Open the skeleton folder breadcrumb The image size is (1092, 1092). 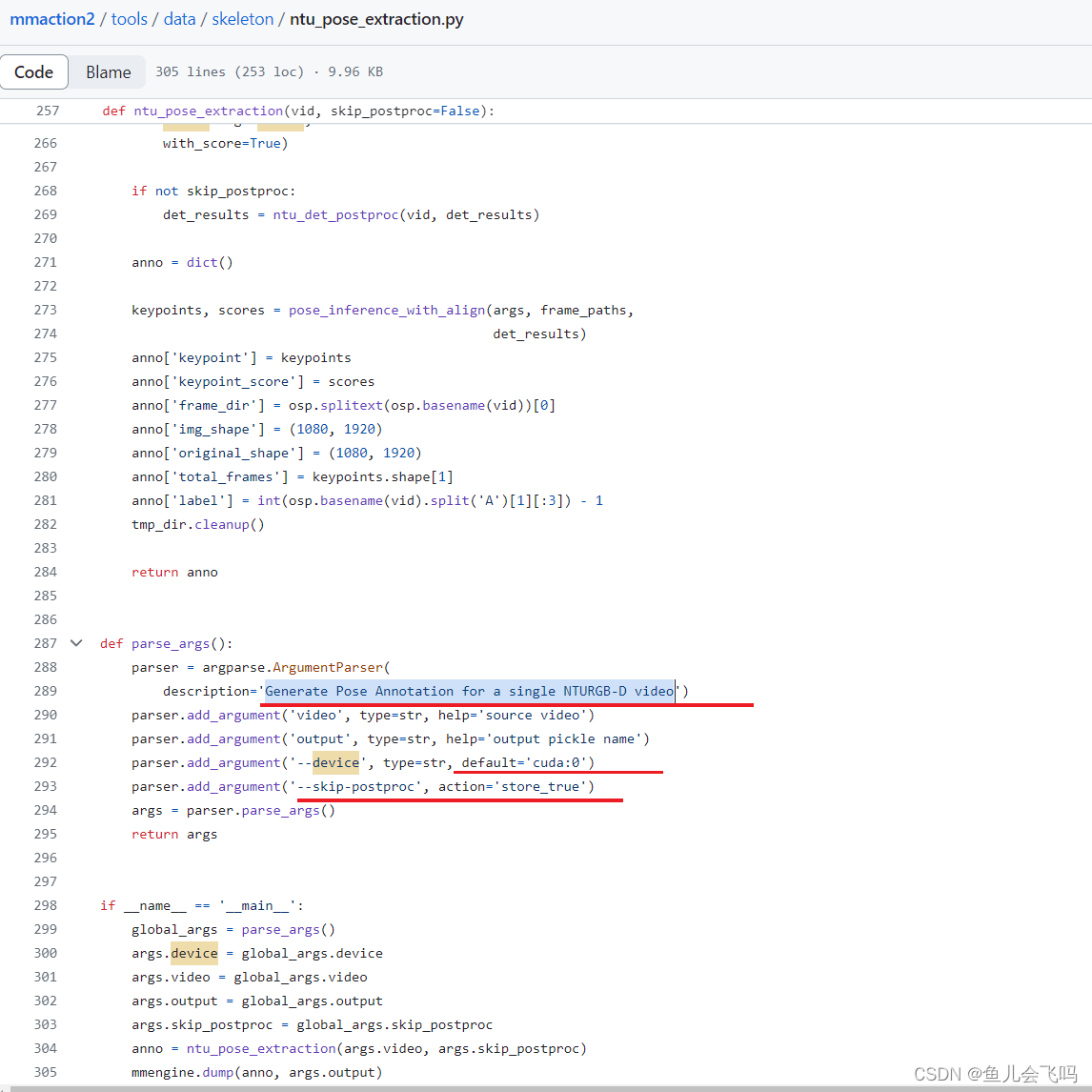click(x=242, y=19)
